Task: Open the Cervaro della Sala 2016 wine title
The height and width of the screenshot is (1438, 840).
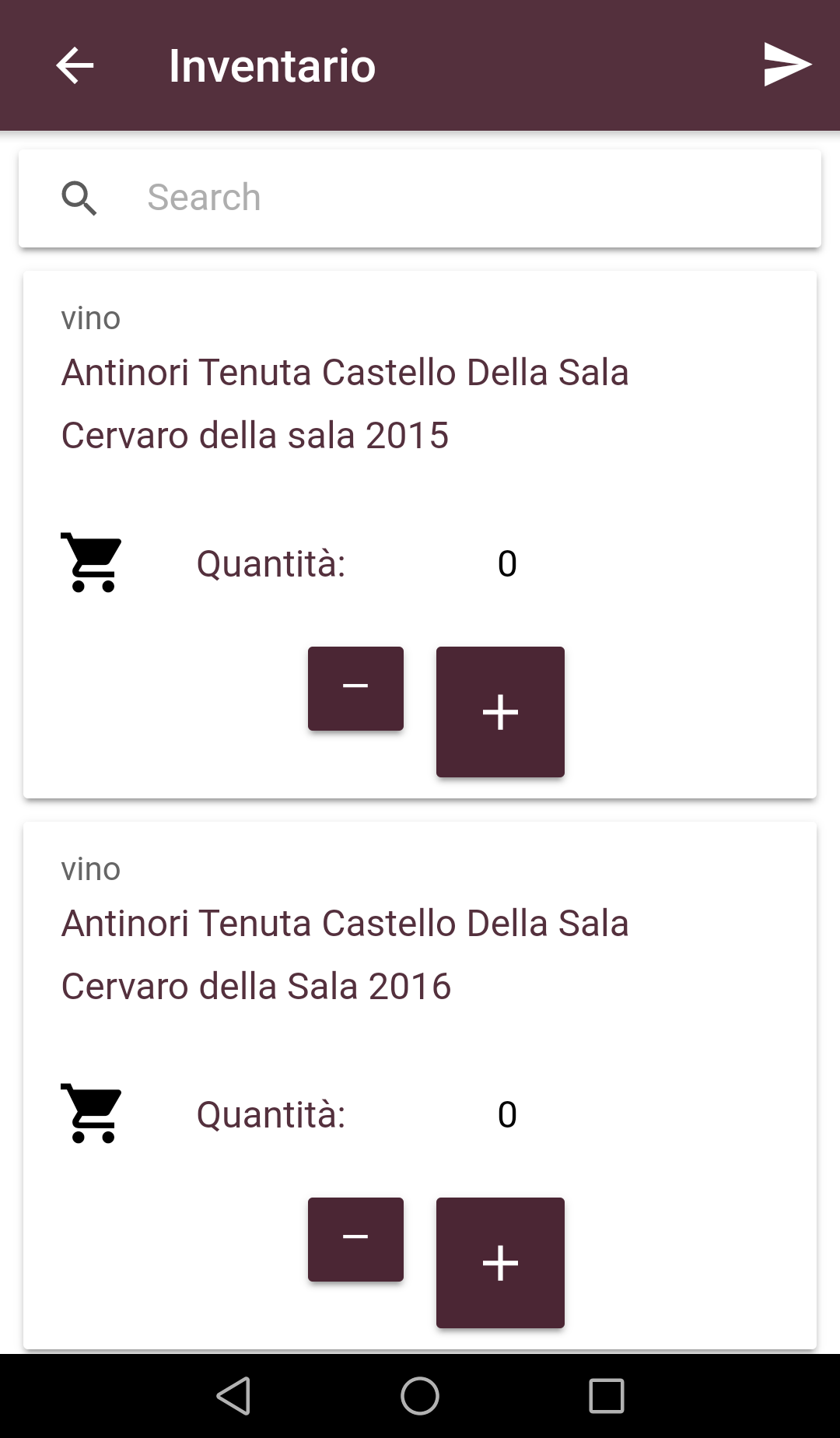Action: click(345, 955)
